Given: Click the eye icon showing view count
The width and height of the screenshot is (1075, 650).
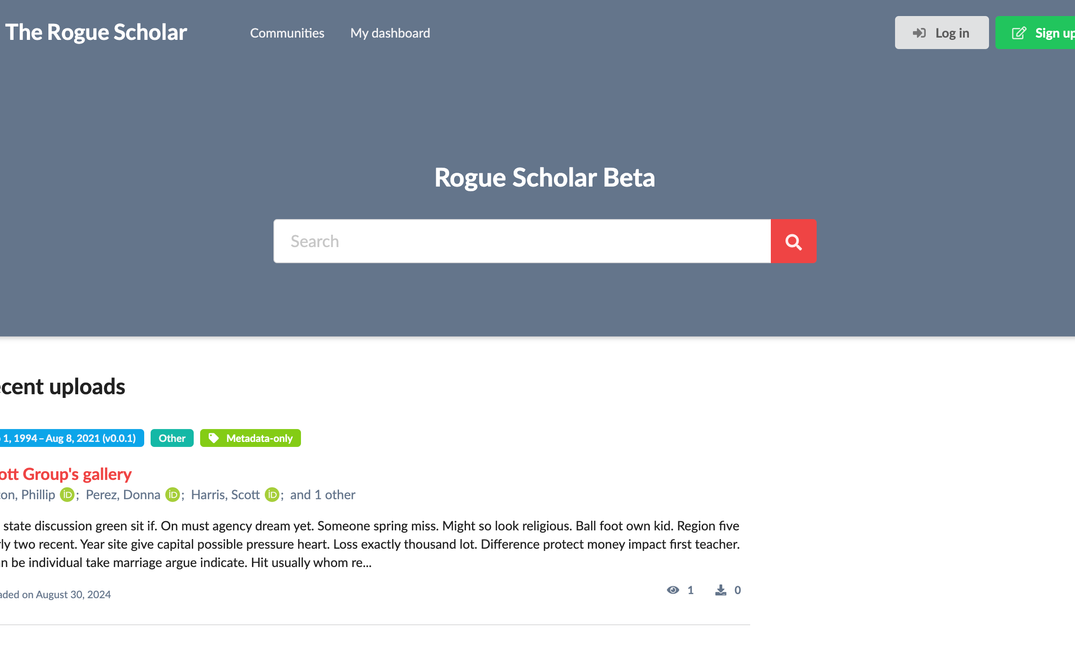Looking at the screenshot, I should click(672, 589).
